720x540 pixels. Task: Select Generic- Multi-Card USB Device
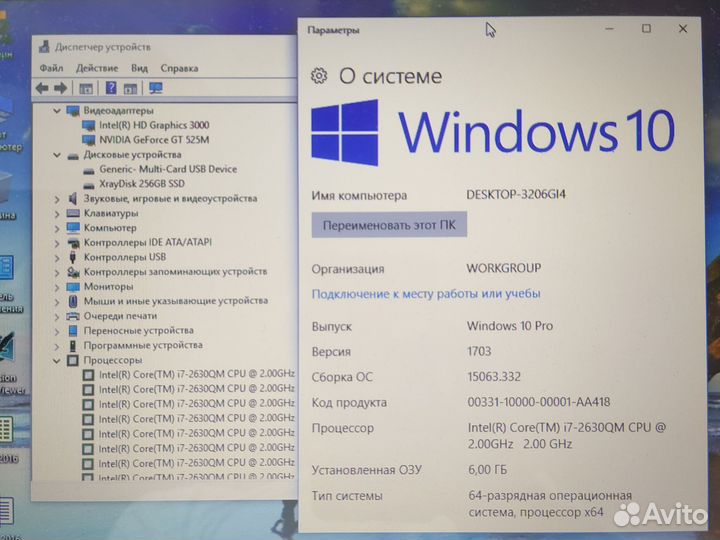(168, 169)
